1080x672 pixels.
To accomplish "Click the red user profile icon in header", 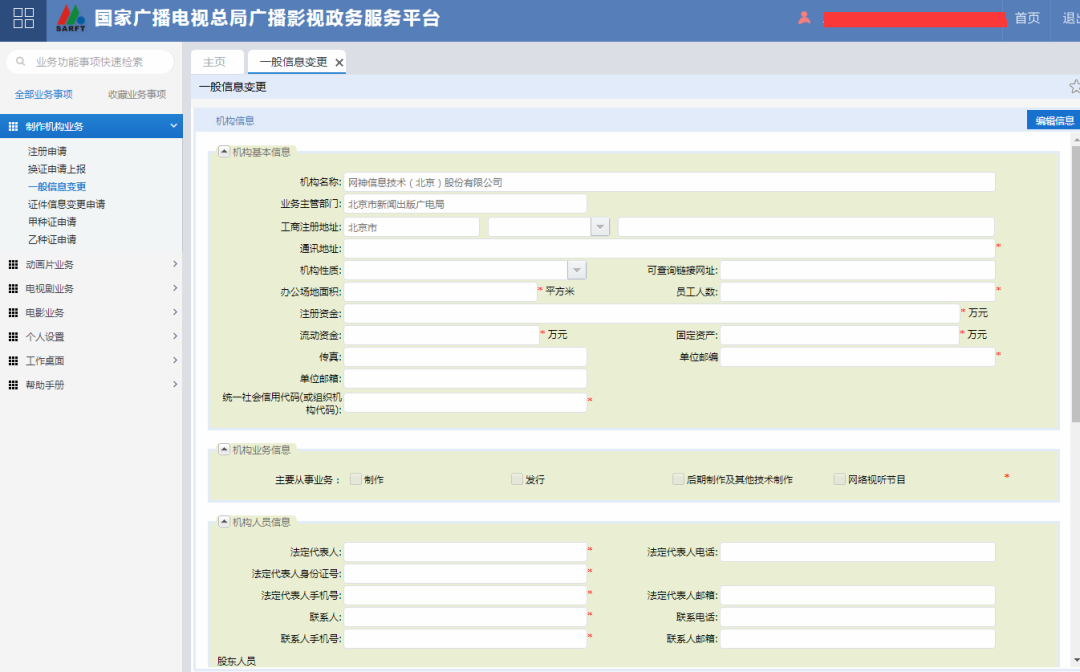I will (805, 18).
